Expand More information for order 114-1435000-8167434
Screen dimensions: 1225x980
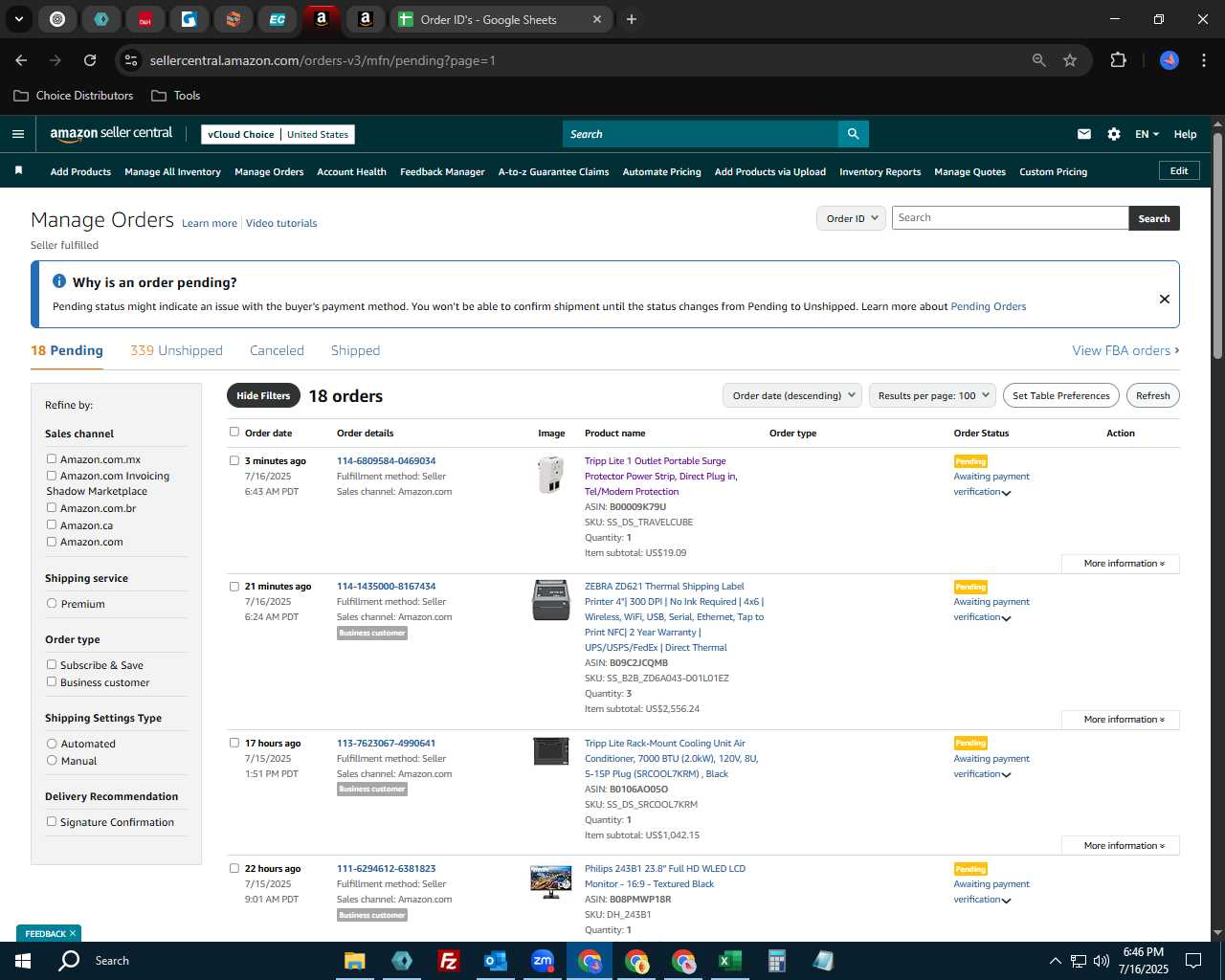click(x=1121, y=720)
